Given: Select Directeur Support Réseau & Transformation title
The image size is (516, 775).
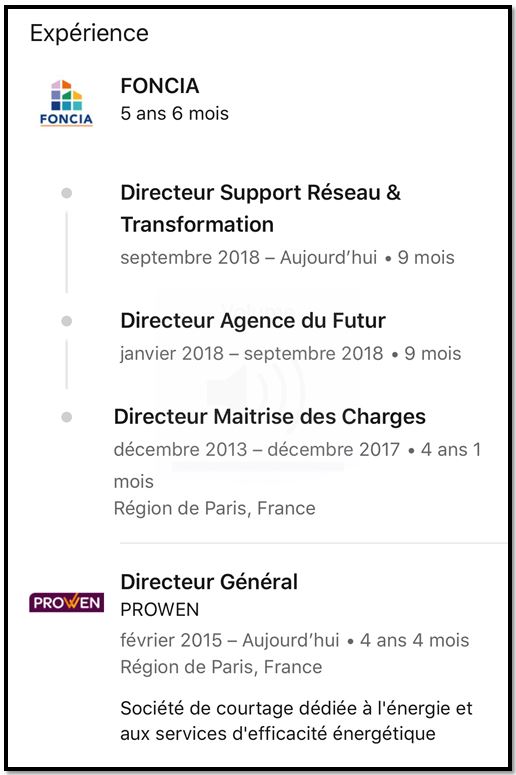Looking at the screenshot, I should pyautogui.click(x=260, y=208).
